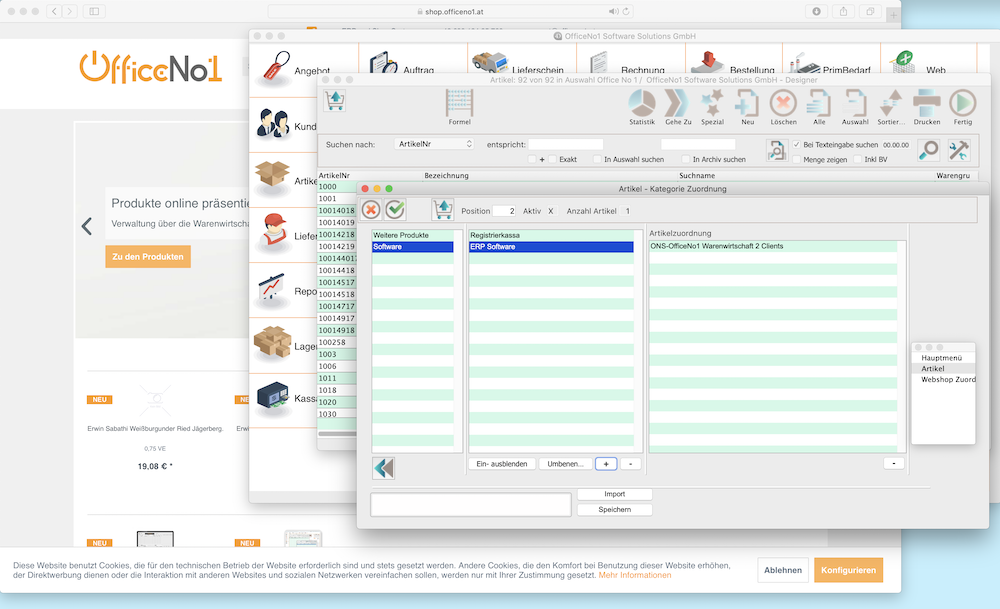
Task: Confirm with the green checkmark icon
Action: click(395, 209)
